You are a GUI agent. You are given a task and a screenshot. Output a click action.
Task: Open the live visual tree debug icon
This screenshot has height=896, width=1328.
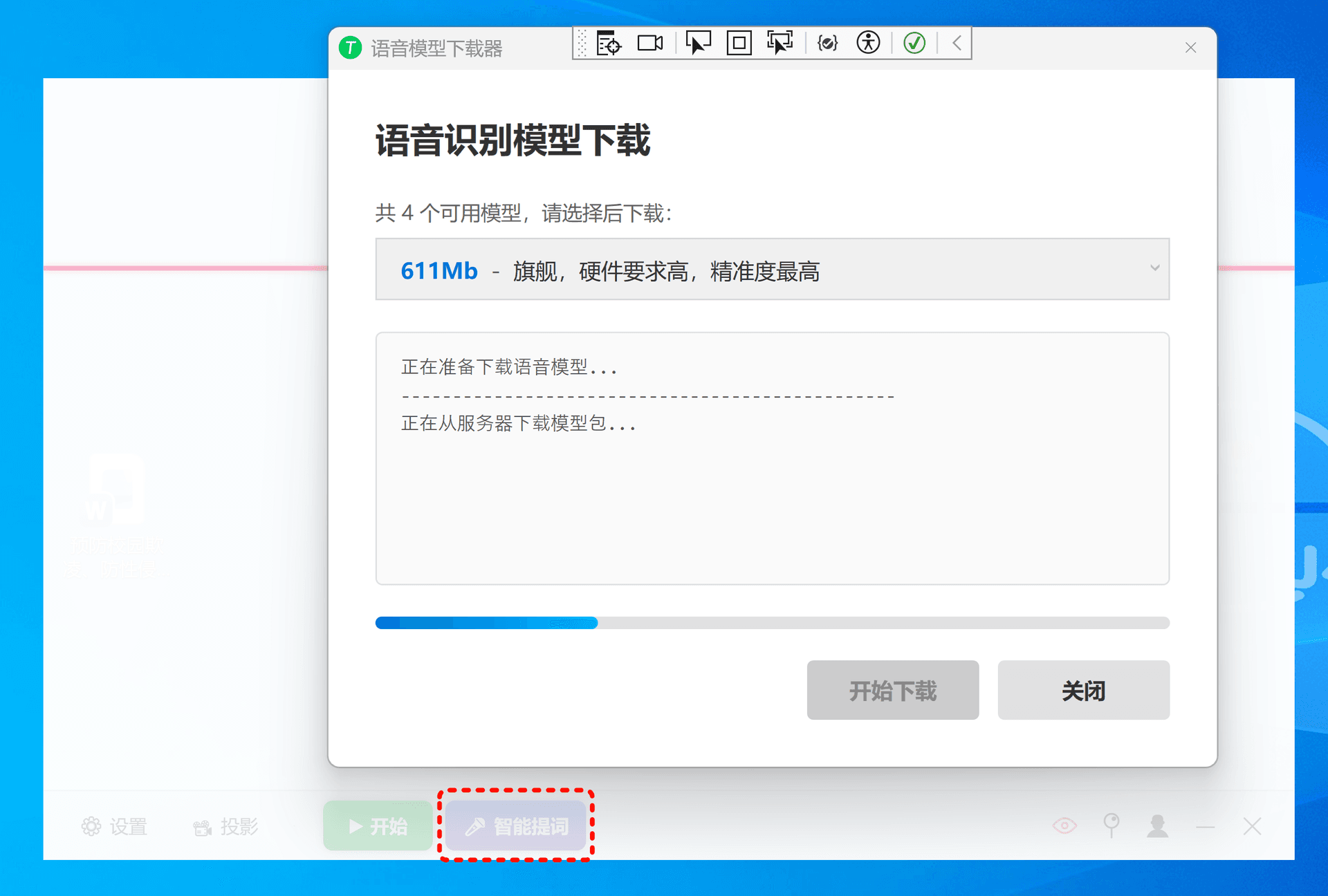pos(609,44)
